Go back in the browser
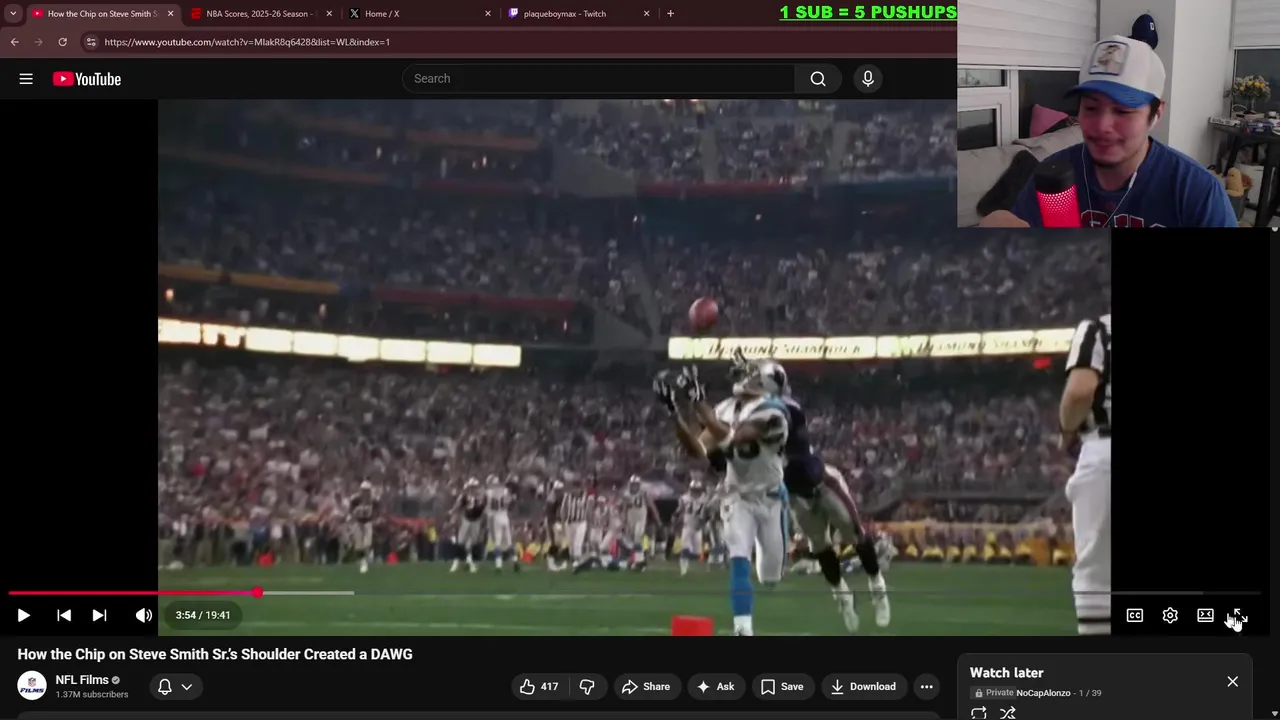Viewport: 1280px width, 720px height. pyautogui.click(x=14, y=42)
